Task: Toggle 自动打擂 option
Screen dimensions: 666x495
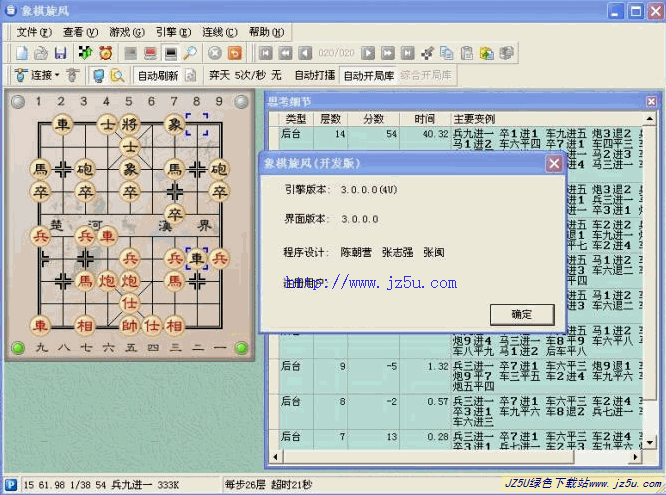Action: click(x=315, y=75)
